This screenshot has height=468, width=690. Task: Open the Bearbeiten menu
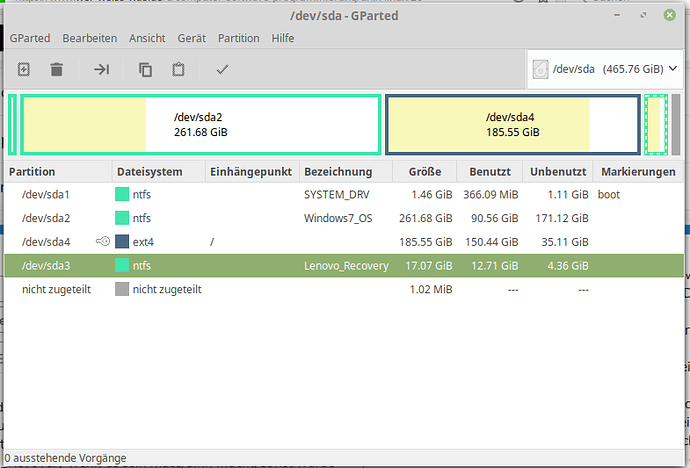(x=90, y=38)
